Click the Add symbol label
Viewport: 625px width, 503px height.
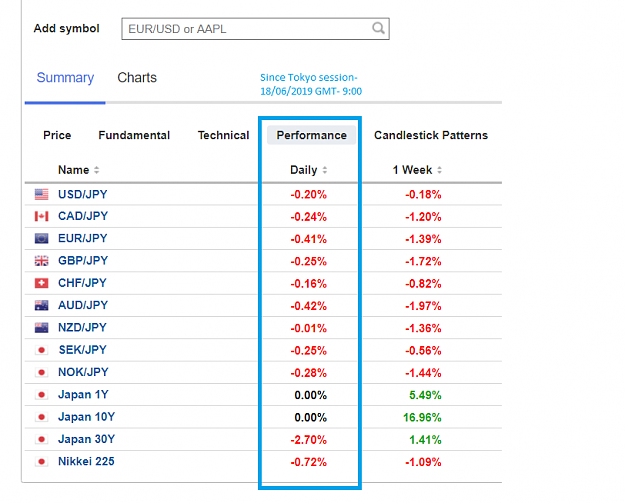pyautogui.click(x=66, y=28)
